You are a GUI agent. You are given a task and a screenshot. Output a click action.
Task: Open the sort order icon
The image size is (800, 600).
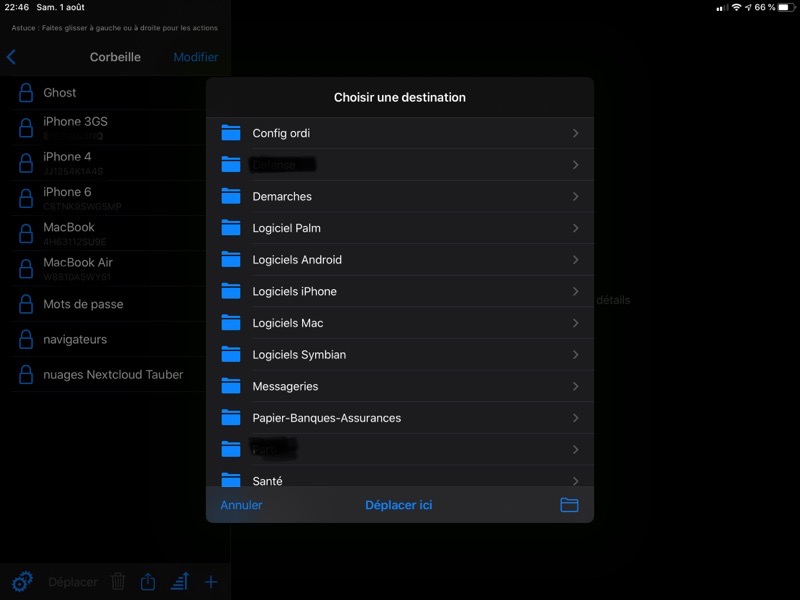click(x=180, y=581)
